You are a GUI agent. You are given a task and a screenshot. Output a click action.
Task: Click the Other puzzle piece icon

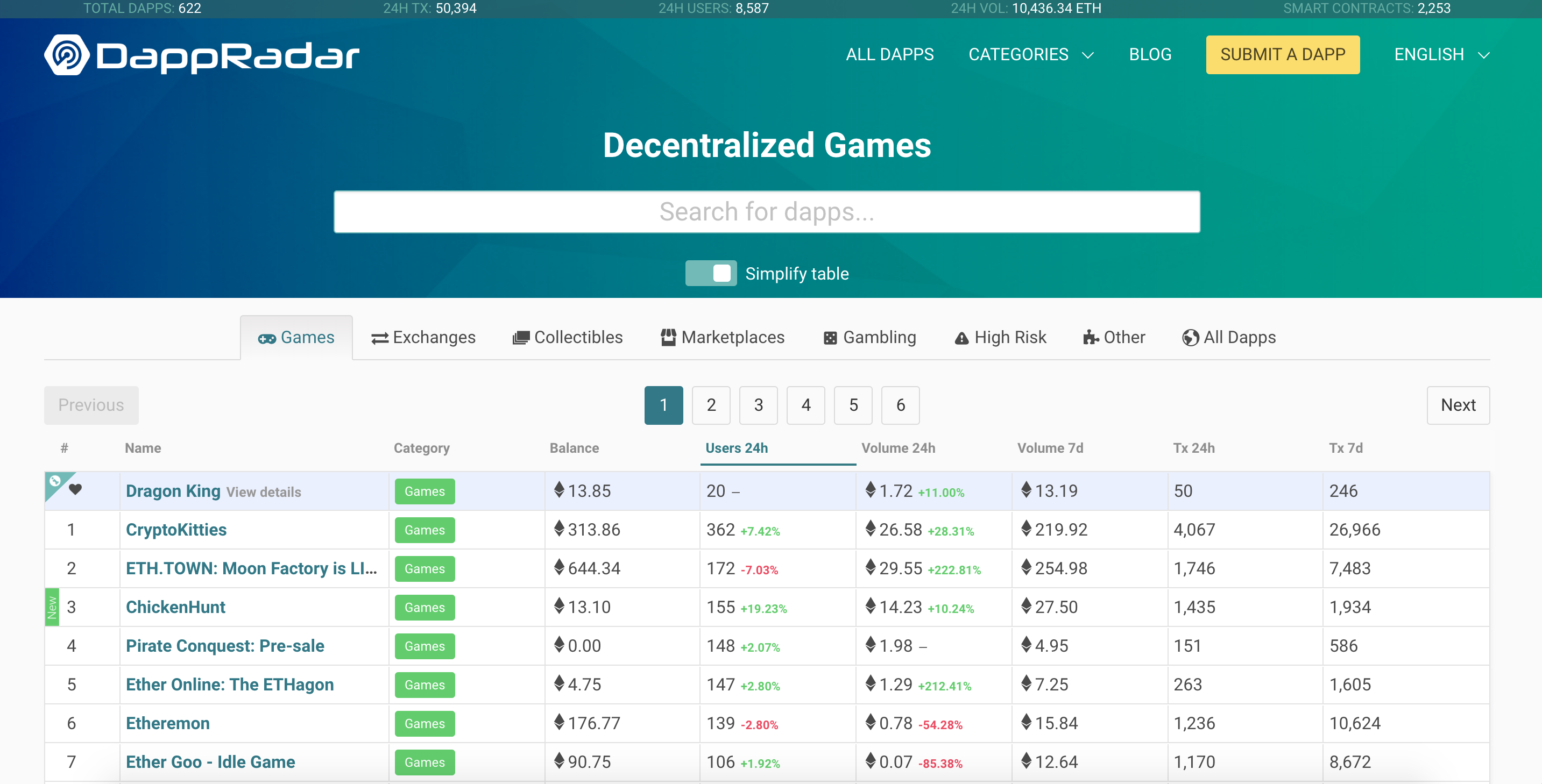[1090, 338]
